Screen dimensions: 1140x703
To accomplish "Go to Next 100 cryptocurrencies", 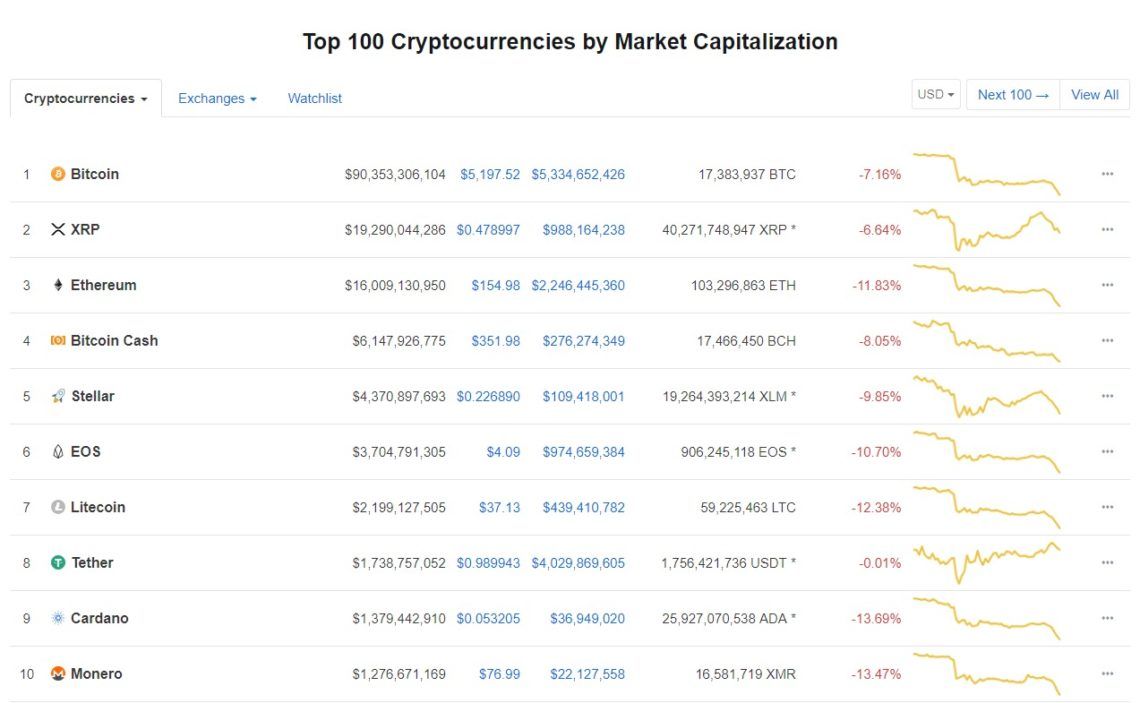I will coord(1013,95).
